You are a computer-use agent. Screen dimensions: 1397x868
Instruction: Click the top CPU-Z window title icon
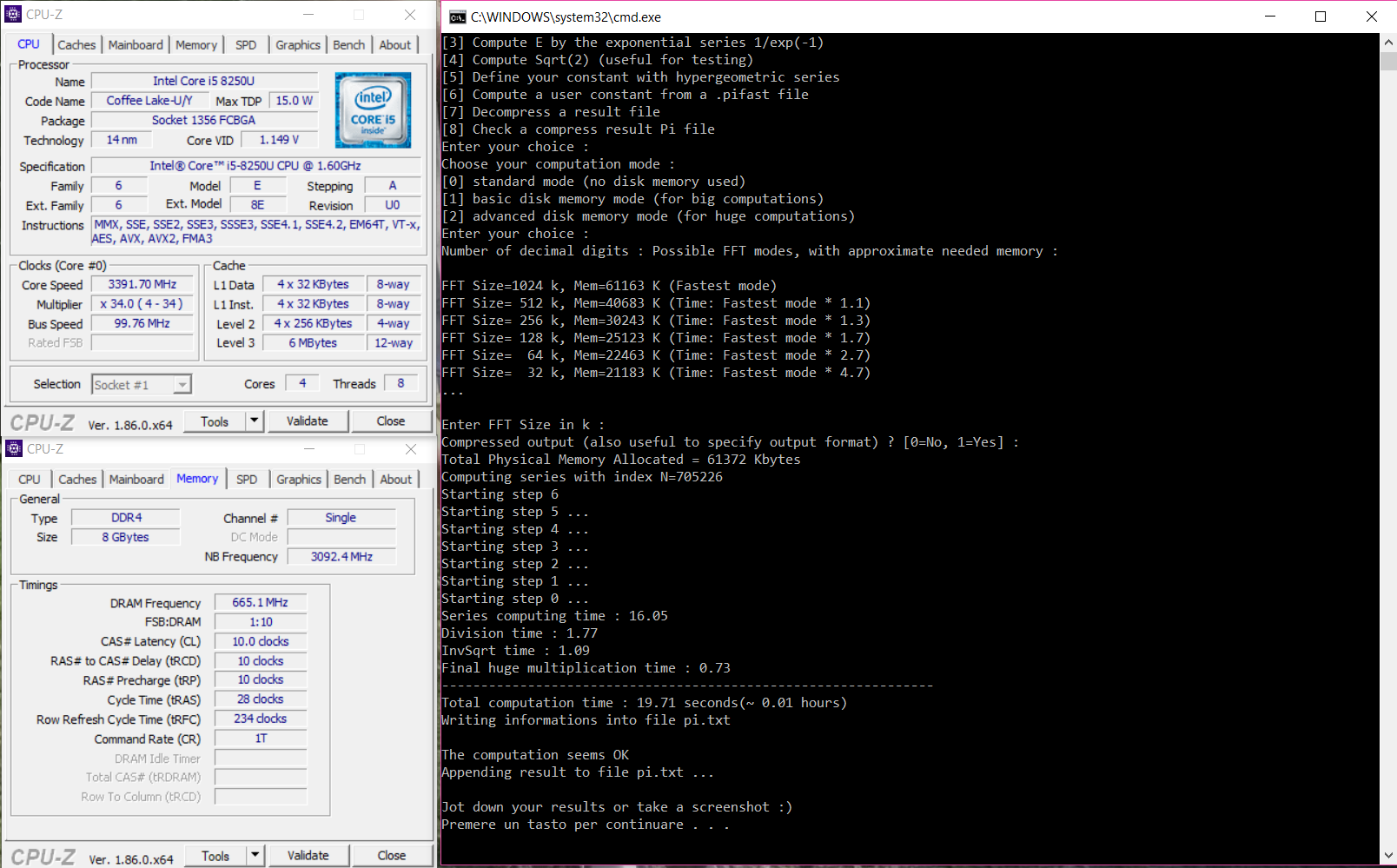tap(13, 15)
